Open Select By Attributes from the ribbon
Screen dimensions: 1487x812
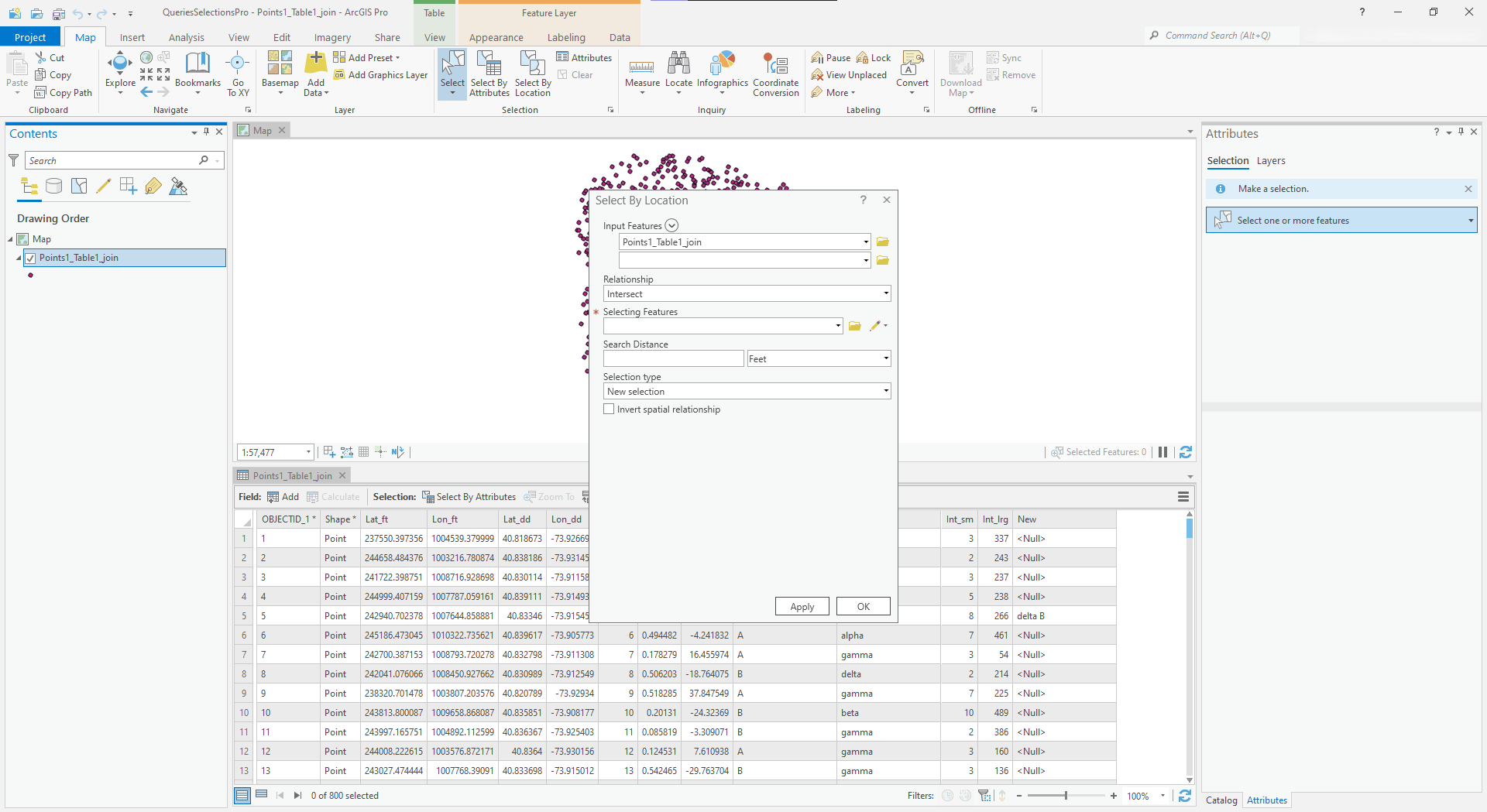(x=488, y=74)
